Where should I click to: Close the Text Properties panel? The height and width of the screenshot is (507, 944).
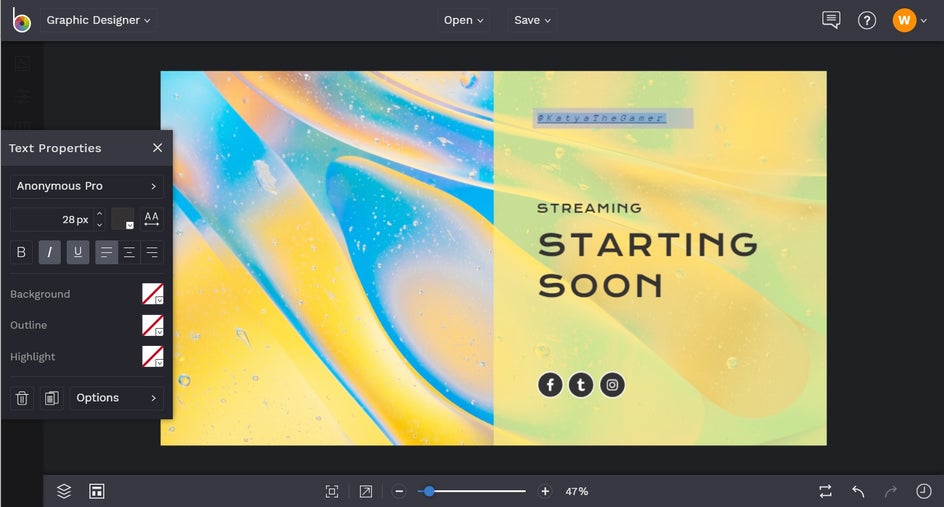click(x=157, y=148)
